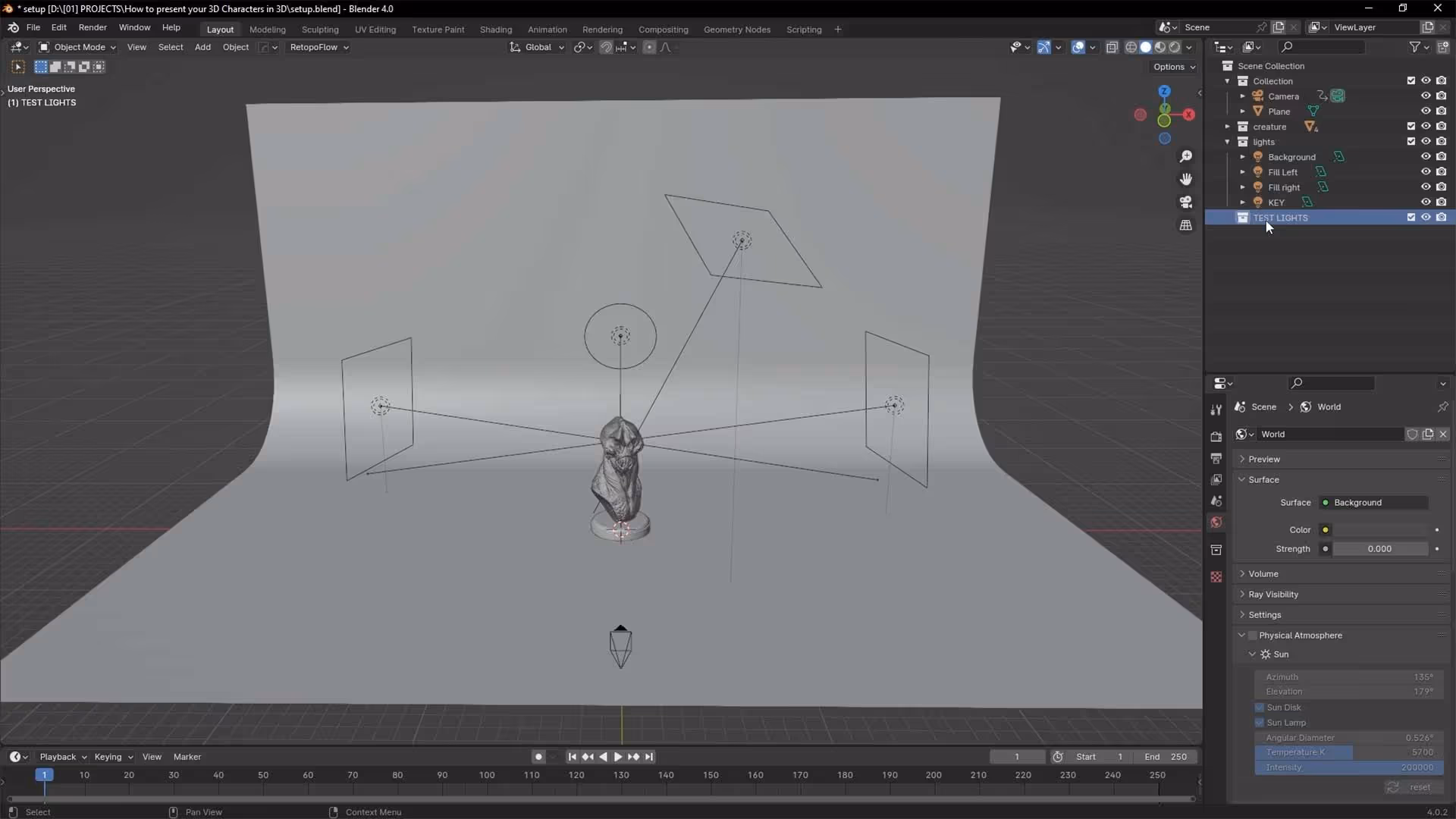Image resolution: width=1456 pixels, height=819 pixels.
Task: Open the timeline Keying popover
Action: (113, 757)
